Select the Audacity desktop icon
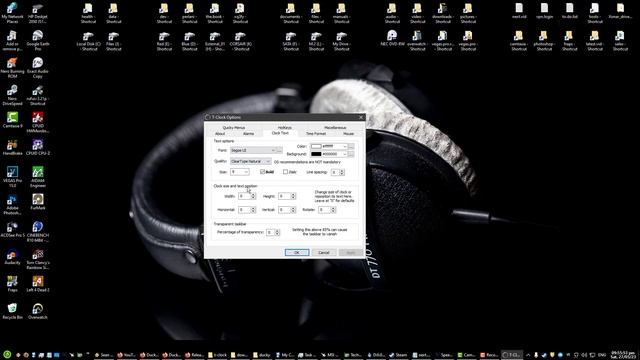 [x=12, y=257]
